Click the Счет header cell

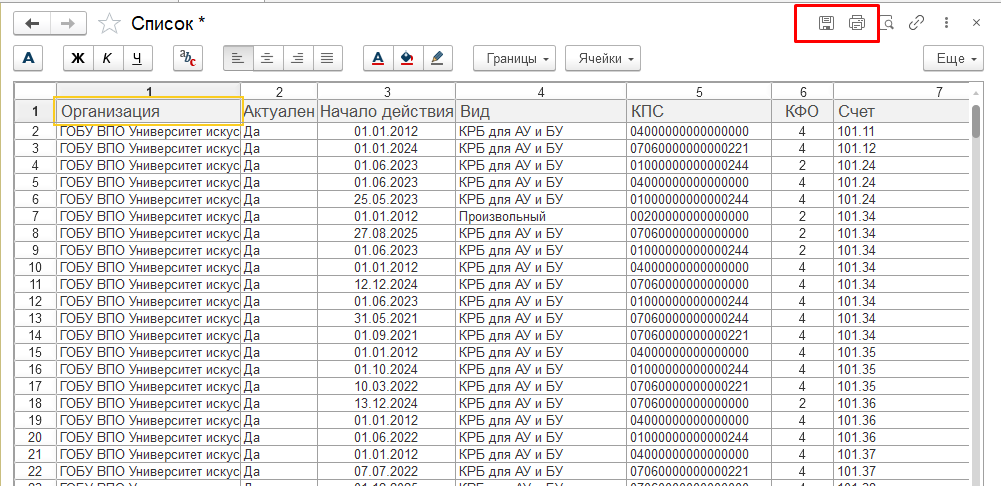pyautogui.click(x=901, y=112)
